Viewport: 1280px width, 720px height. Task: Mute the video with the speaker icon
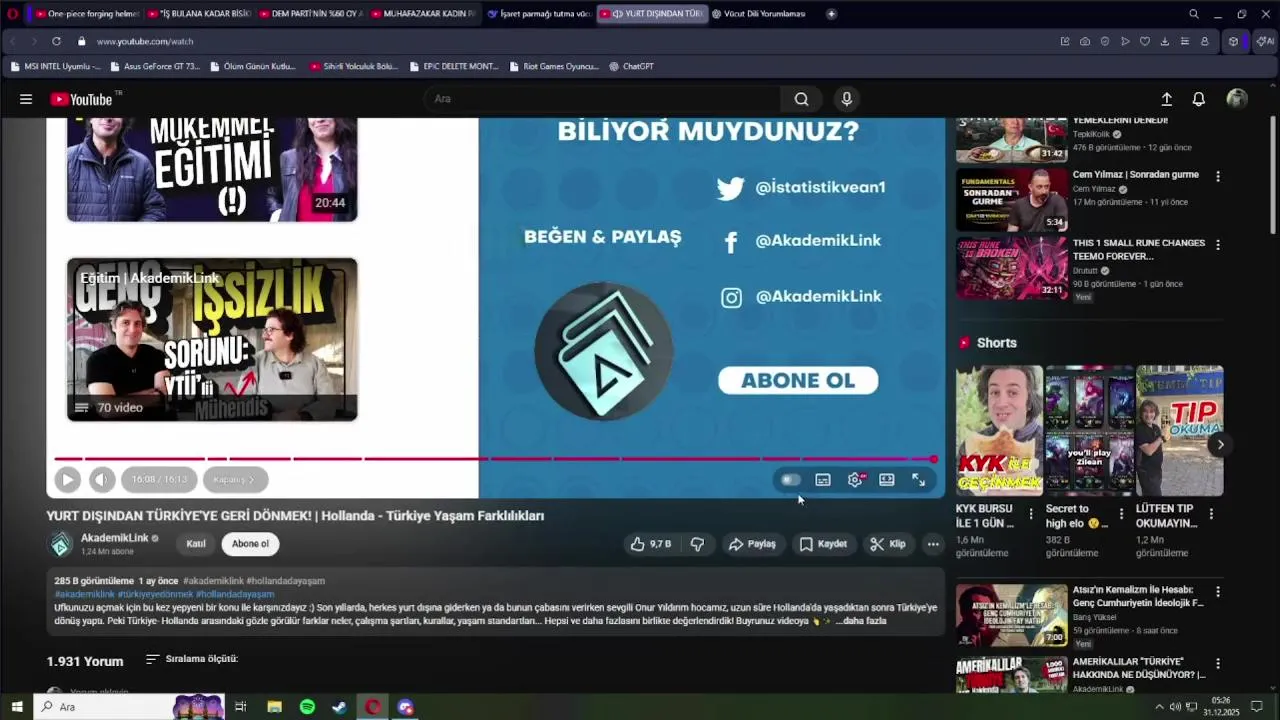[x=102, y=480]
